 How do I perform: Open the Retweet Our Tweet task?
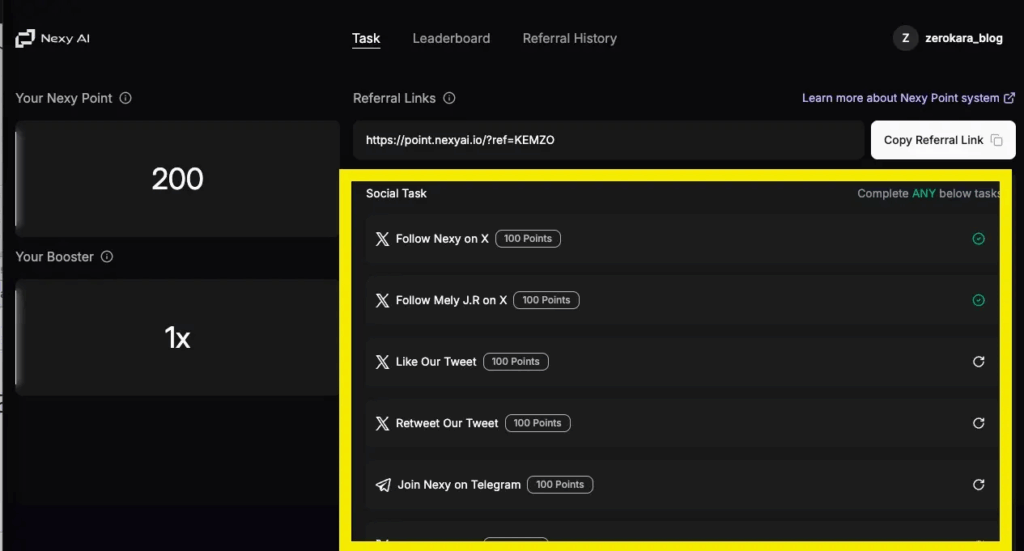pos(682,423)
